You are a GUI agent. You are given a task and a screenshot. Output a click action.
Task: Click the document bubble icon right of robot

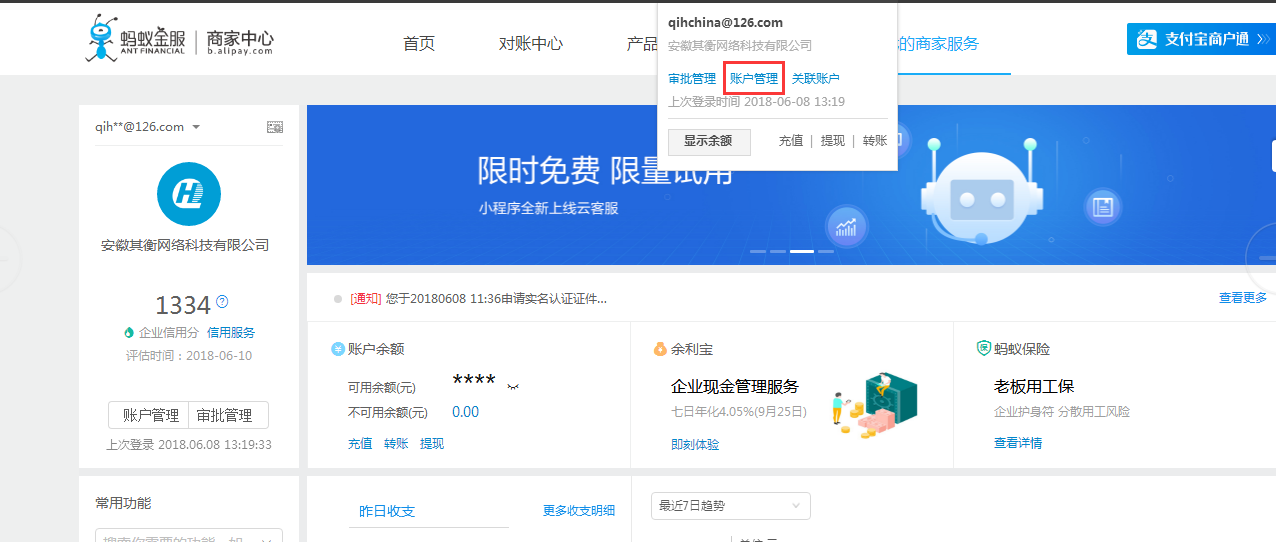pos(1102,208)
